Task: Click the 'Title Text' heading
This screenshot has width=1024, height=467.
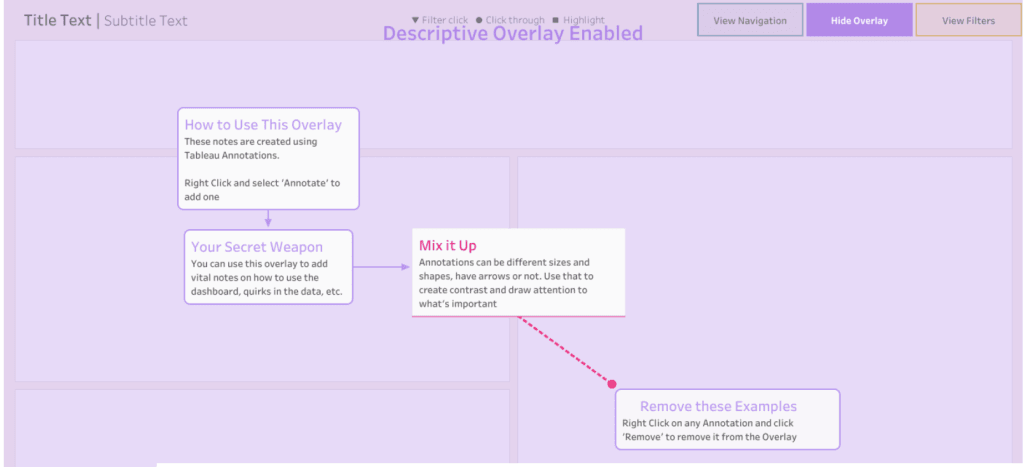Action: [x=57, y=20]
